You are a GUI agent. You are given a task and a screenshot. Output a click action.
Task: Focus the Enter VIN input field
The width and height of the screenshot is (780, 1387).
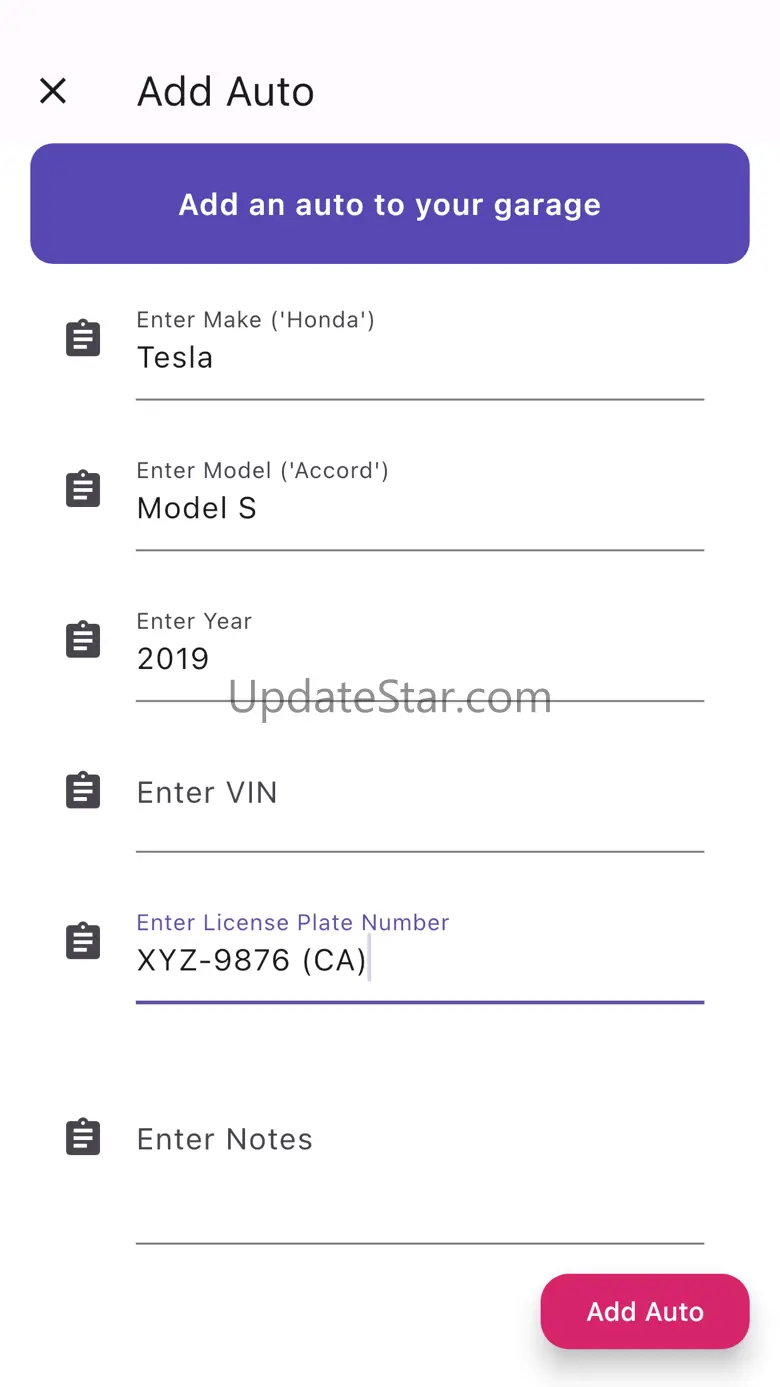[x=420, y=793]
